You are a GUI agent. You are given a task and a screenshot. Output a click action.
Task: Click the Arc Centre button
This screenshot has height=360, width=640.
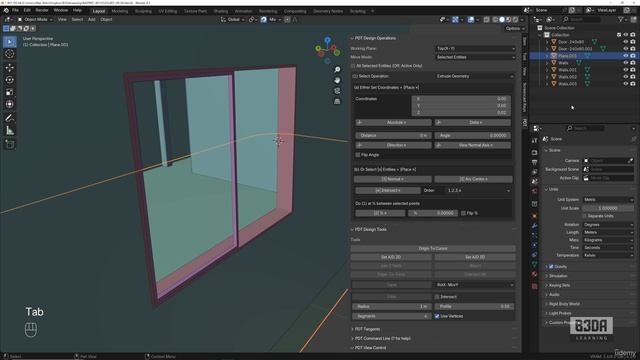tap(473, 179)
